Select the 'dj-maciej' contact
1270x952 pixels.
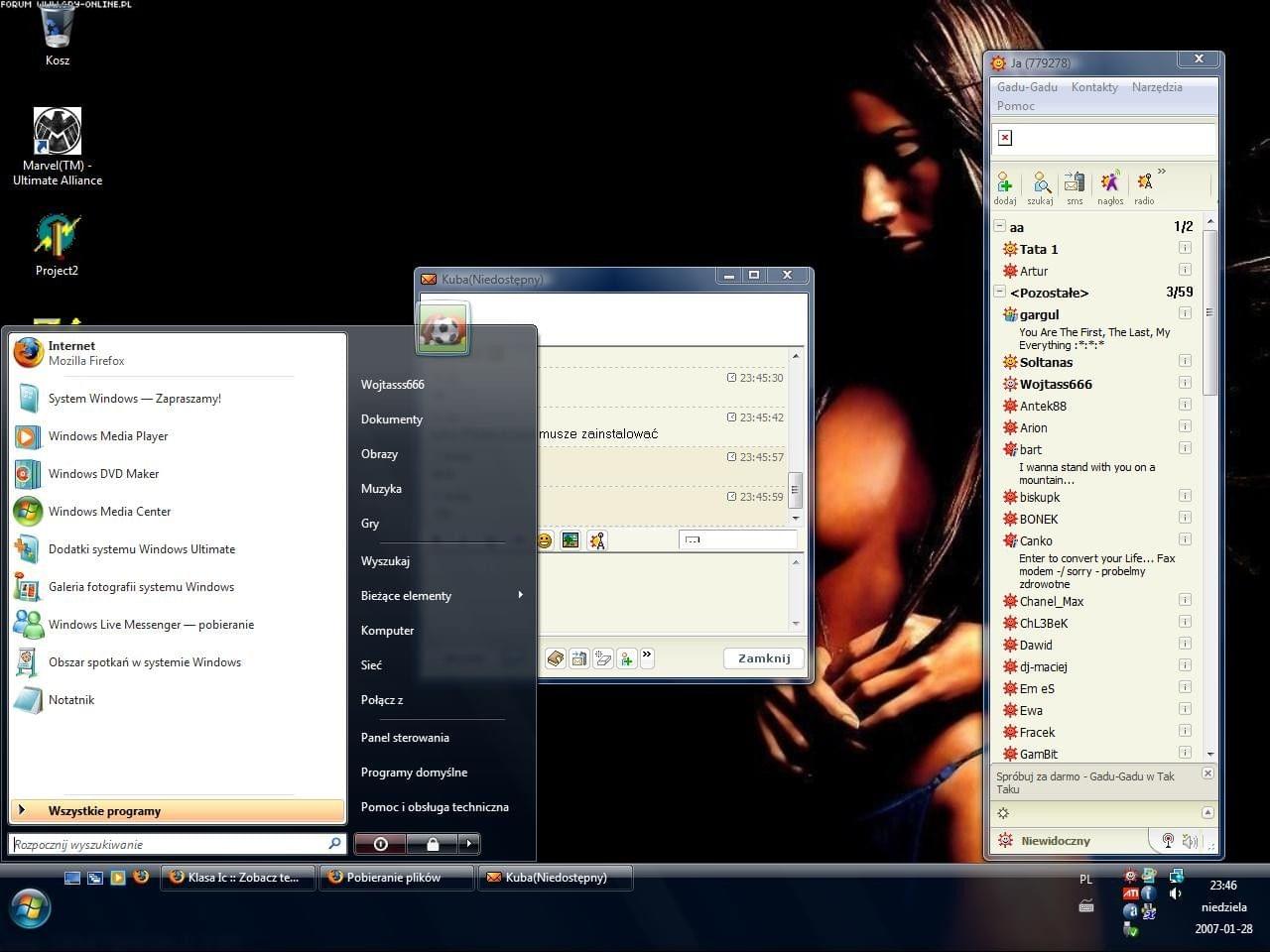[1044, 666]
